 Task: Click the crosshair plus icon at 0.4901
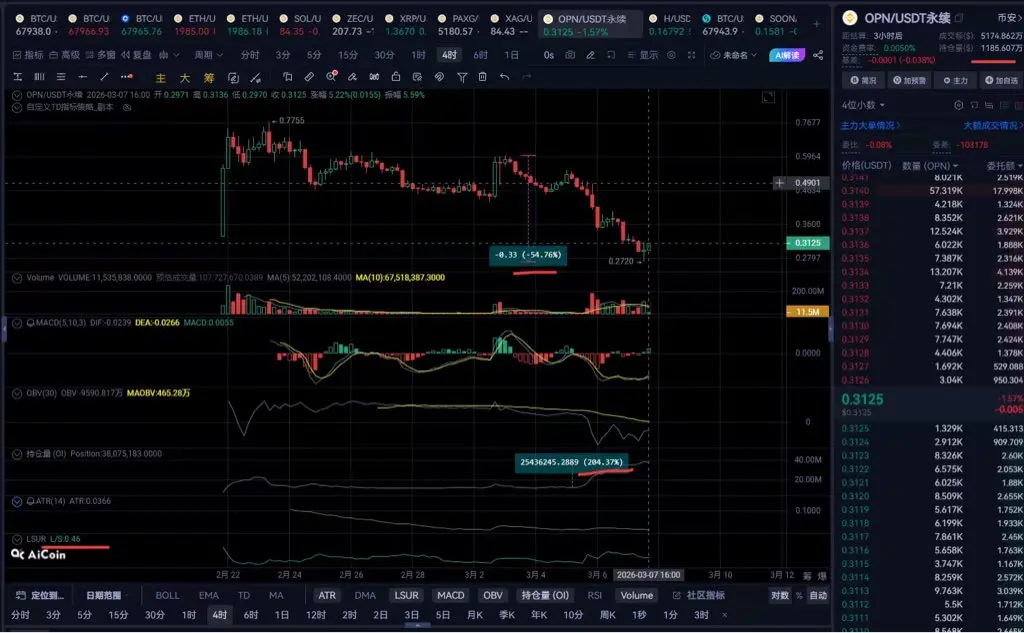pos(779,183)
